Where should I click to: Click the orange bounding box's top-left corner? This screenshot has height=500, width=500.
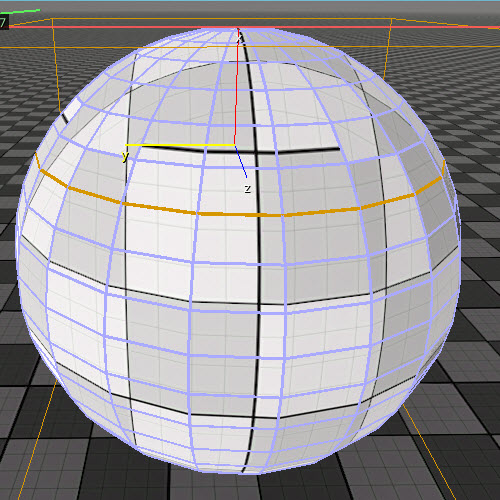(x=52, y=19)
